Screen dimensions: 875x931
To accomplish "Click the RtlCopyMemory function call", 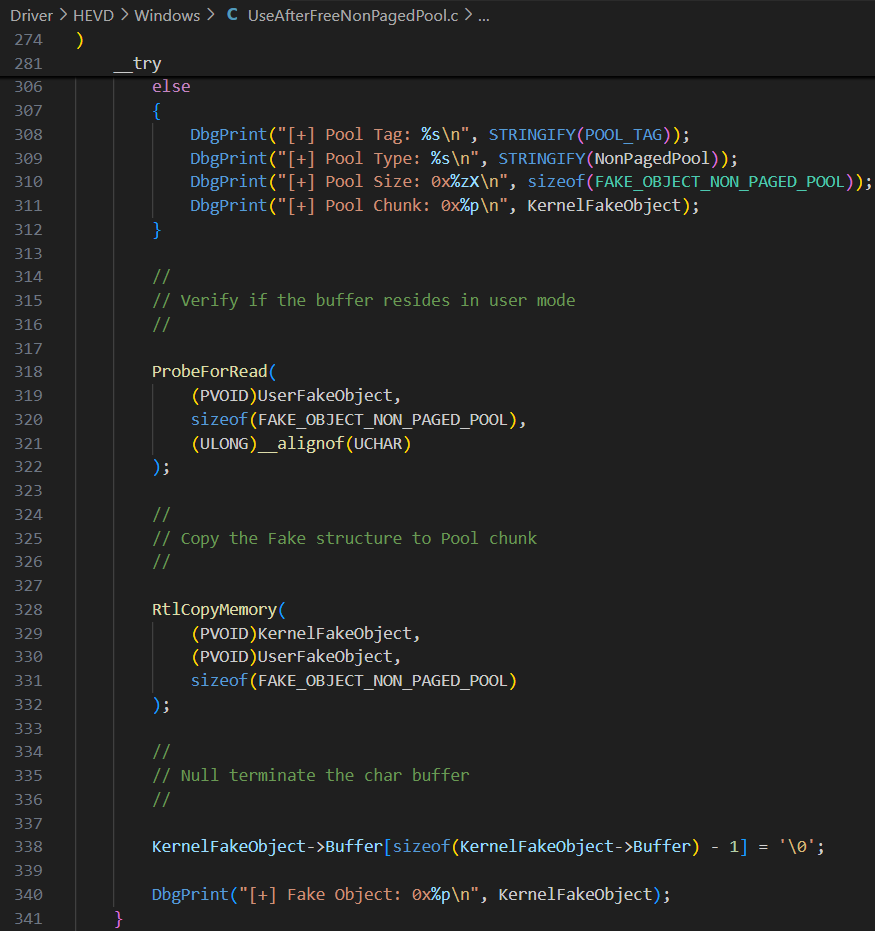I will pos(214,610).
